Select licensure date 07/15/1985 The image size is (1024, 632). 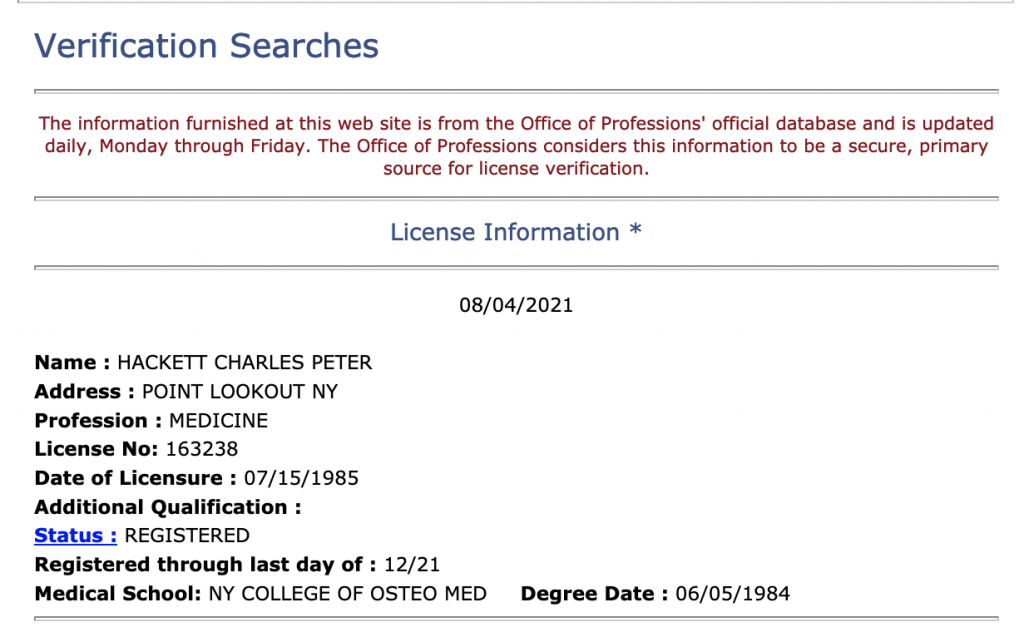pyautogui.click(x=301, y=478)
